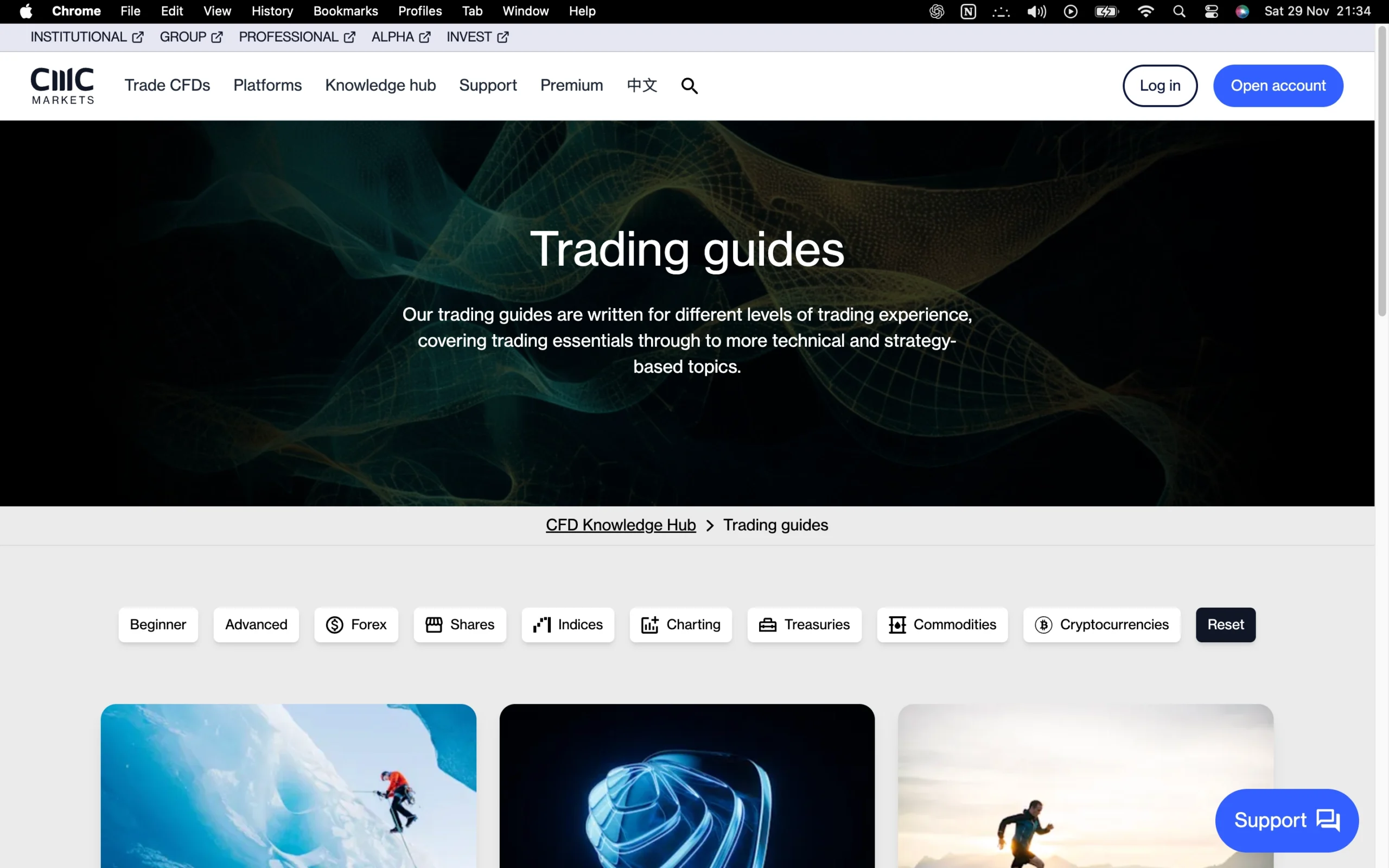Viewport: 1389px width, 868px height.
Task: Click the CMC Markets logo
Action: click(62, 85)
